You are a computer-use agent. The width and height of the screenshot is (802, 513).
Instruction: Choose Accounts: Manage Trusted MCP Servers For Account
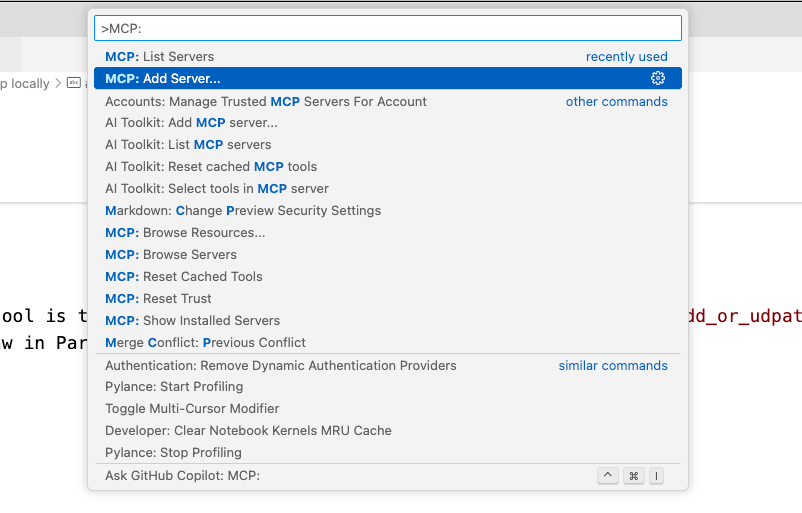coord(388,101)
